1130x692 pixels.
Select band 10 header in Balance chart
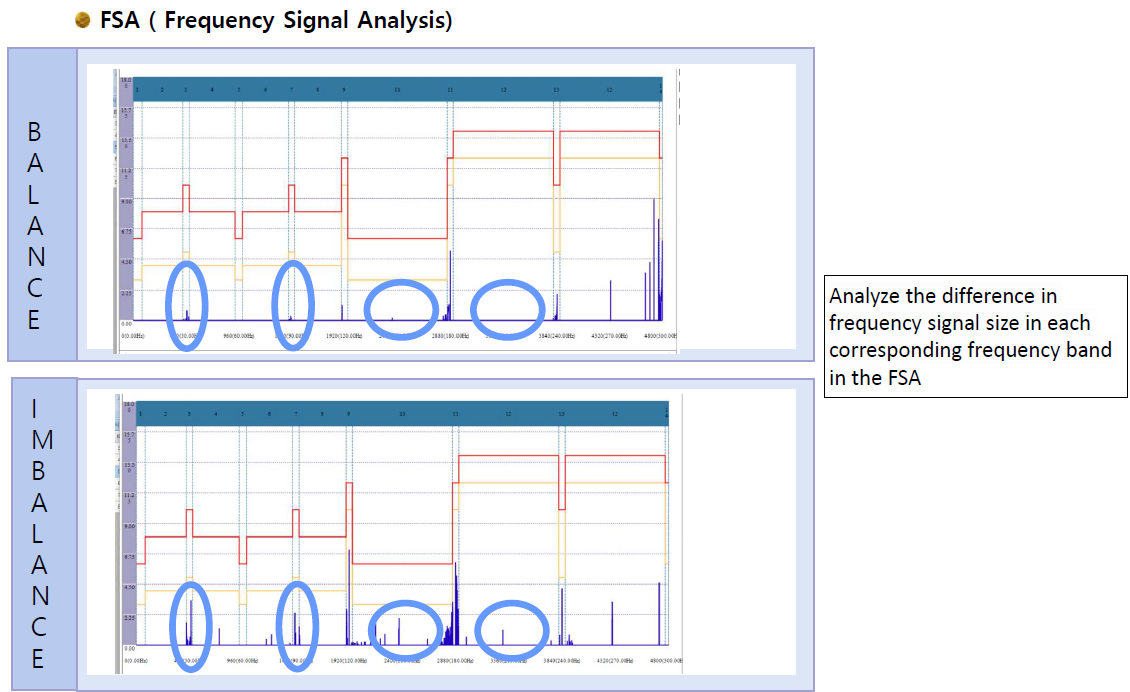[397, 90]
